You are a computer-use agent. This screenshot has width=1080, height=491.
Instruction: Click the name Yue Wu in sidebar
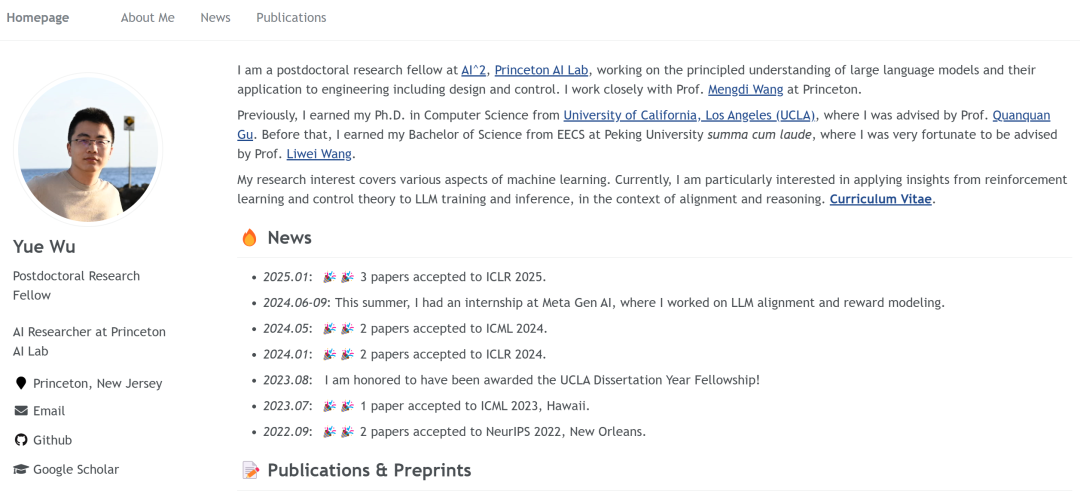coord(44,247)
